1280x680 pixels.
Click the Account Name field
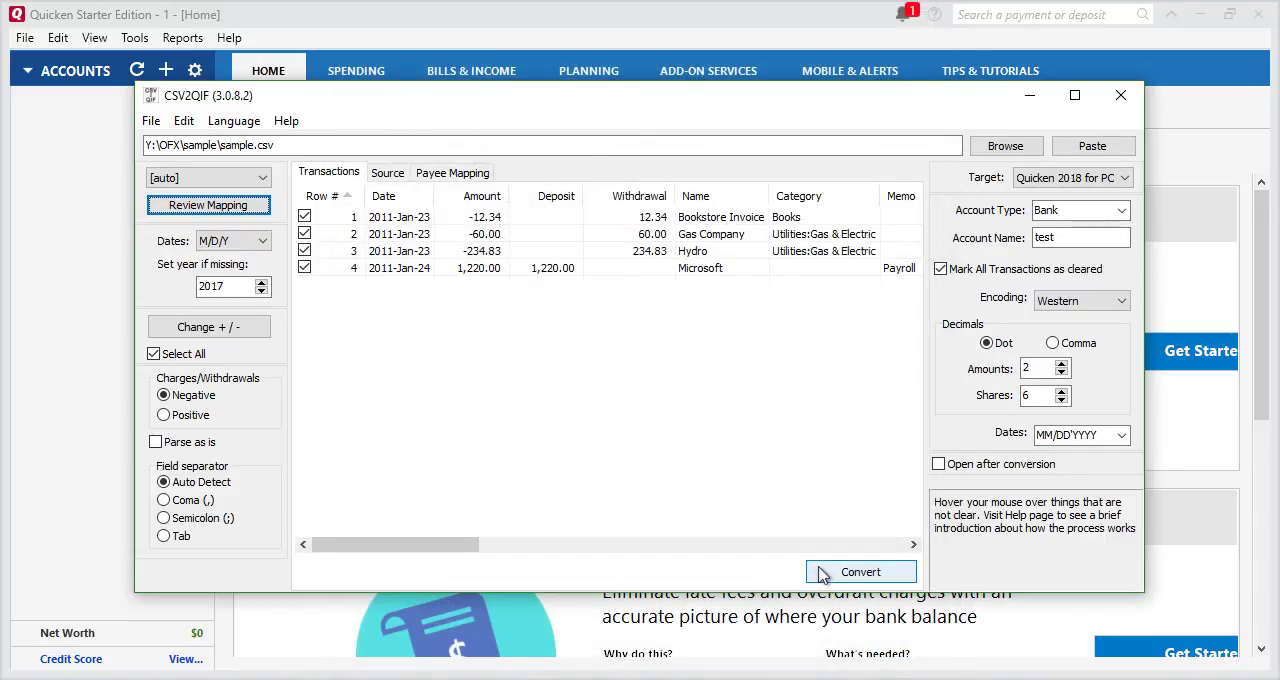1080,237
